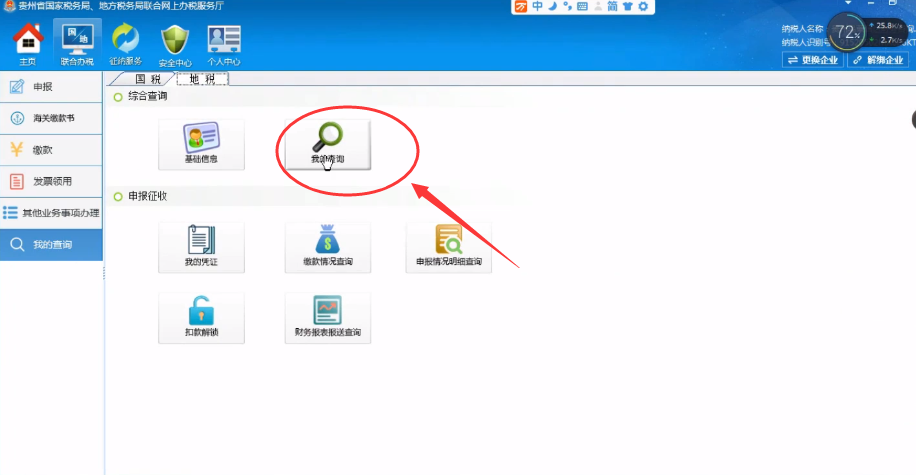Open 财务报表报送查询 chart icon
The height and width of the screenshot is (475, 916).
pyautogui.click(x=327, y=317)
